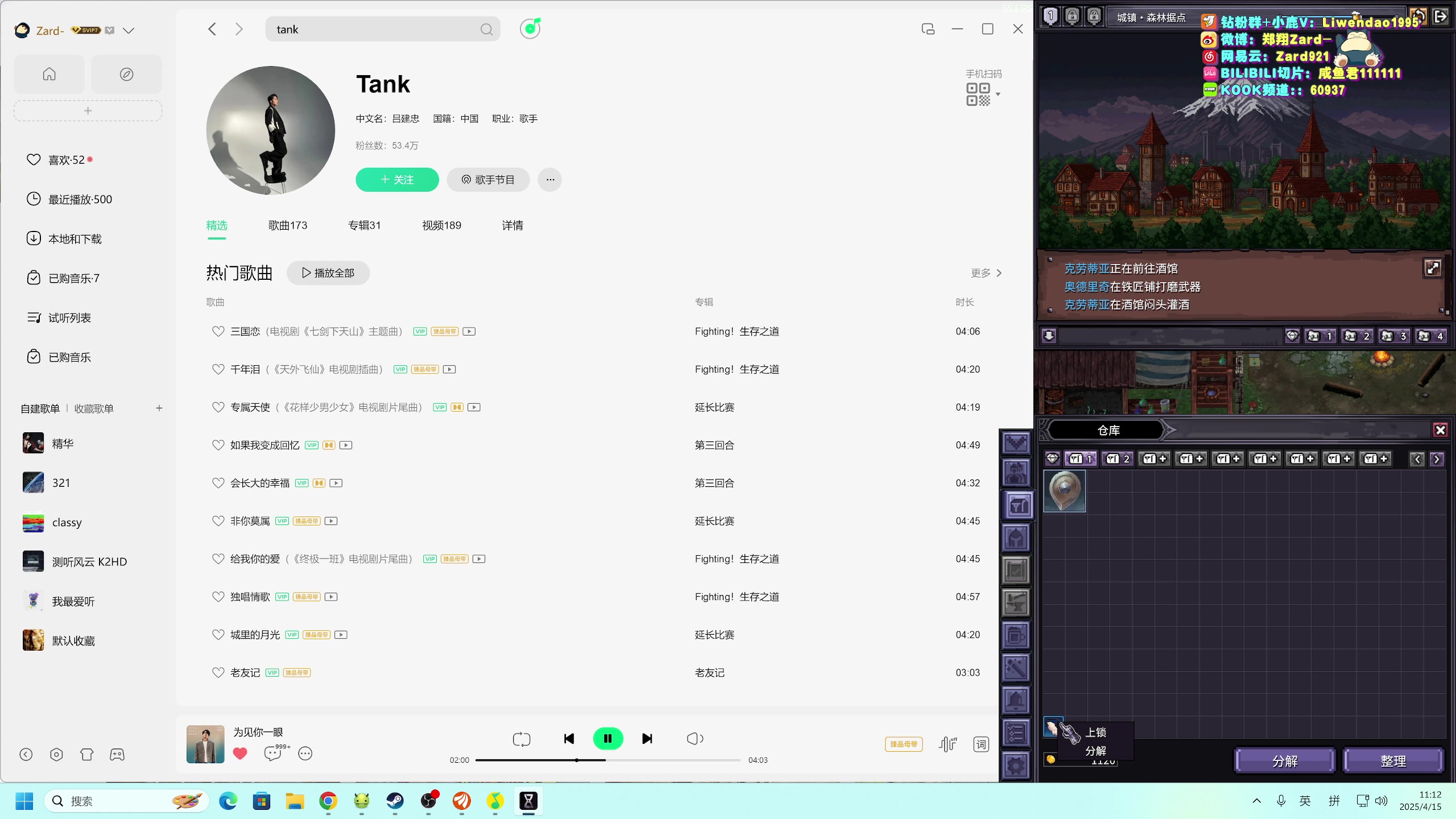Like the song 如果我变成回忆
Viewport: 1456px width, 819px height.
[x=218, y=445]
